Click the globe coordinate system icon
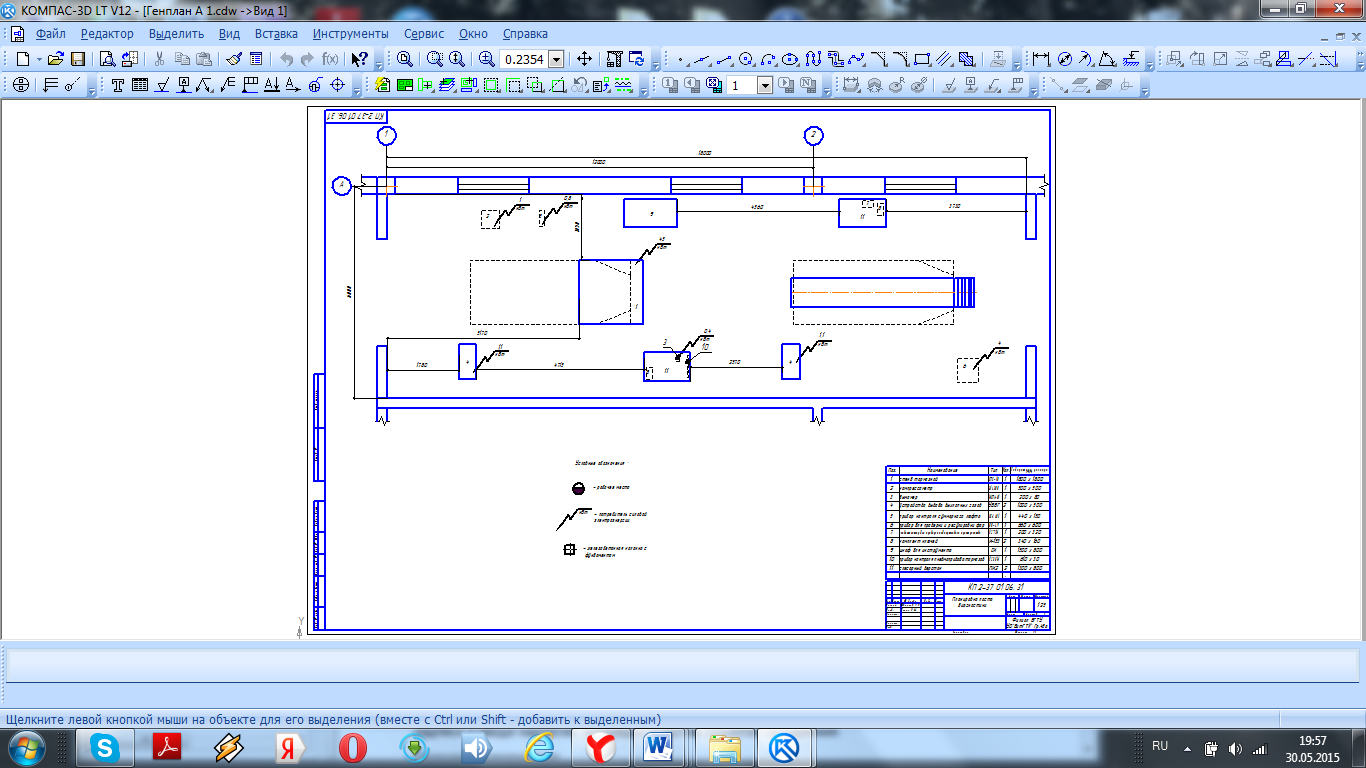Screen dimensions: 1366x768 point(20,85)
